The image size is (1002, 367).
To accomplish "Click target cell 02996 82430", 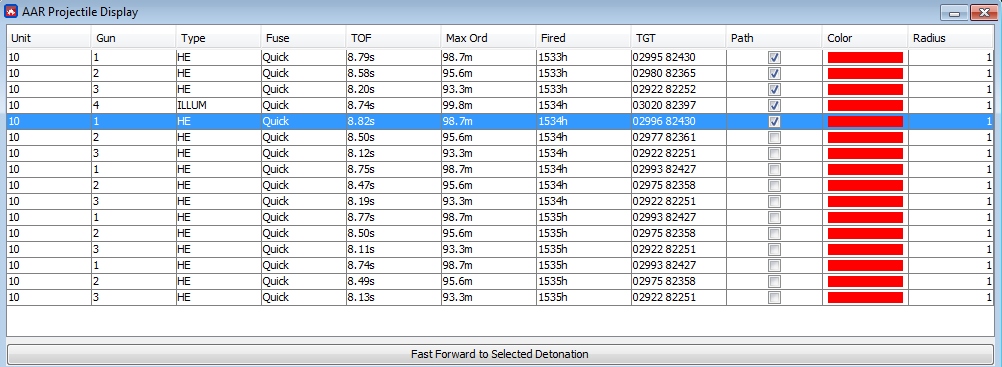I will point(678,121).
